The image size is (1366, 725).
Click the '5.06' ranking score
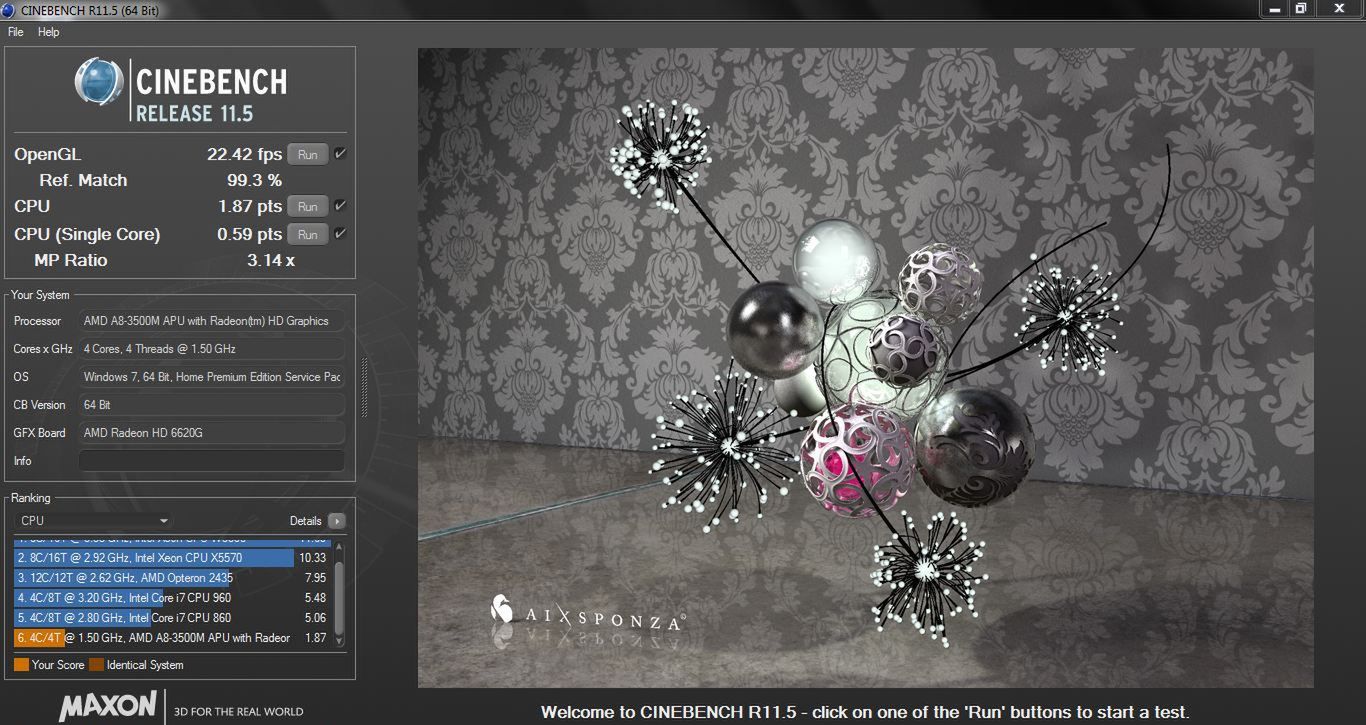tap(315, 618)
